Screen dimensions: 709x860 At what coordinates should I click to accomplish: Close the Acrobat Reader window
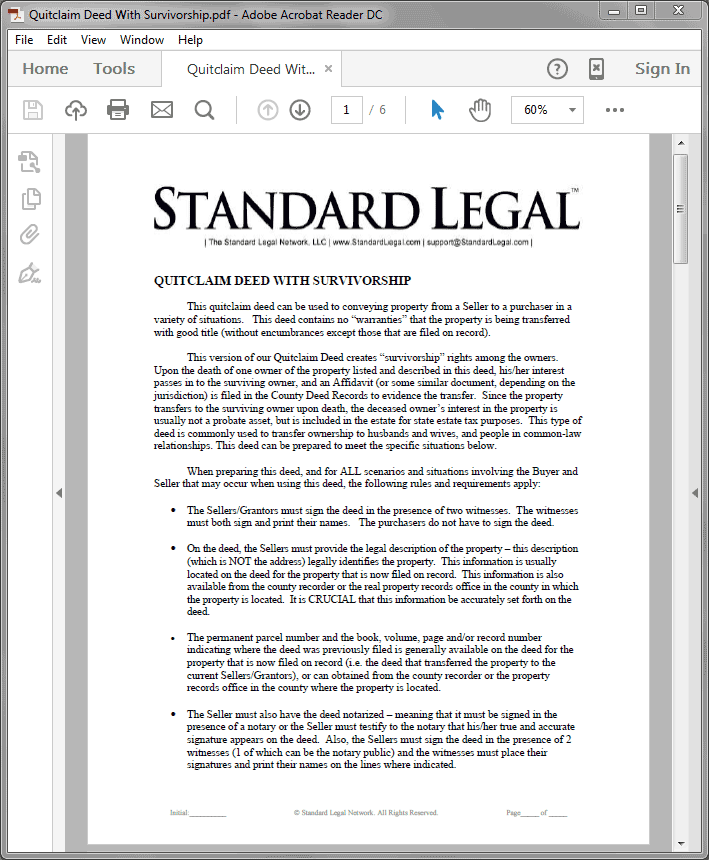pos(678,10)
